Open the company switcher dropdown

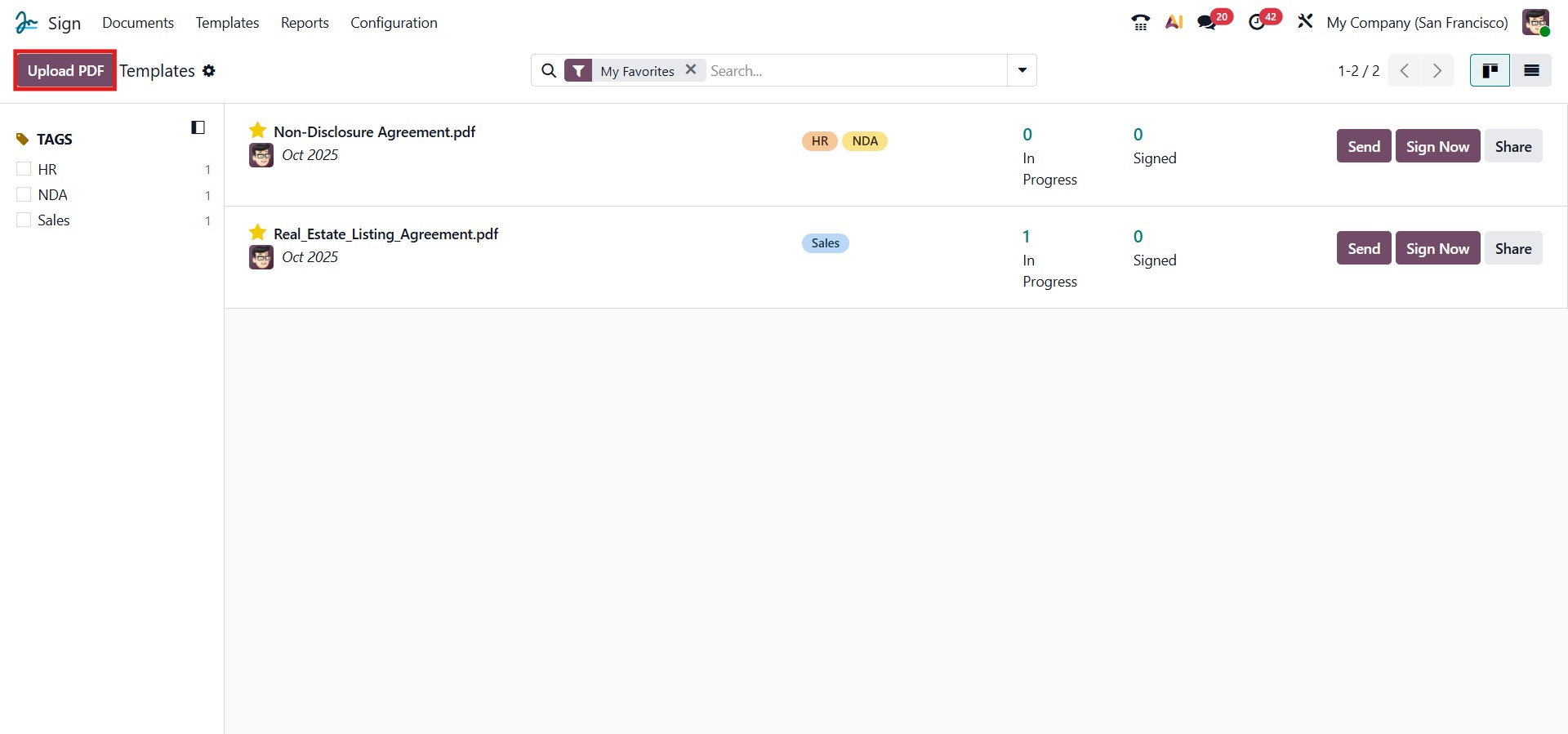(x=1417, y=23)
